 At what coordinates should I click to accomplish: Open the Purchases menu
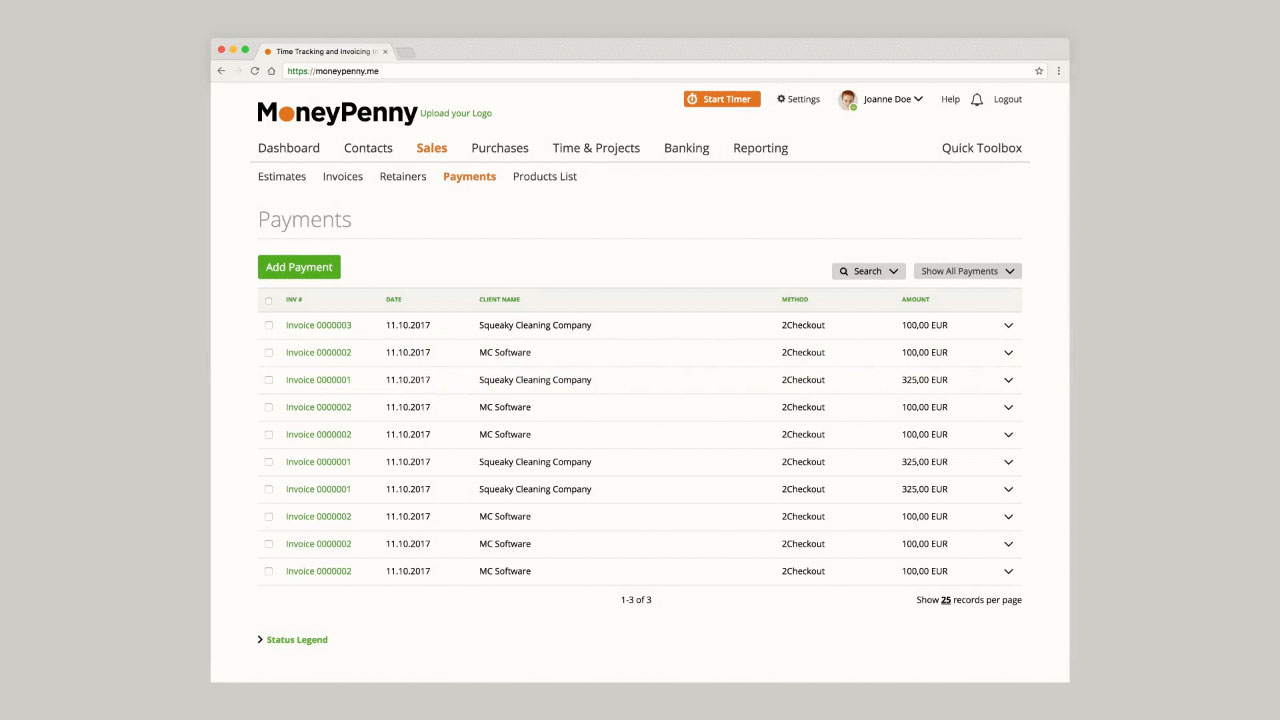pyautogui.click(x=500, y=148)
